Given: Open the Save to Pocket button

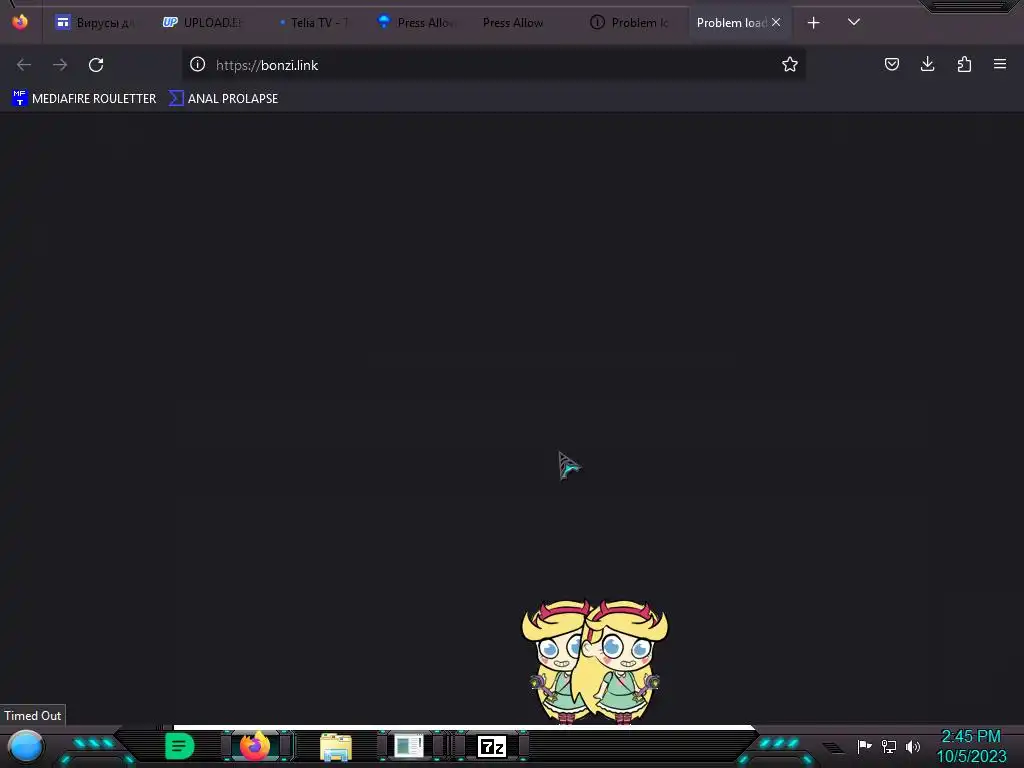Looking at the screenshot, I should [x=891, y=64].
